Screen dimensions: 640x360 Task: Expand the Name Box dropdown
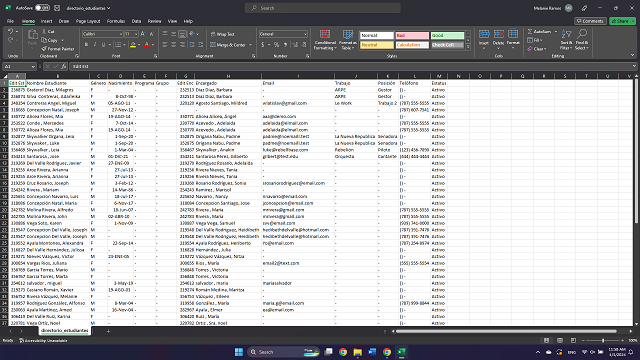coord(33,66)
